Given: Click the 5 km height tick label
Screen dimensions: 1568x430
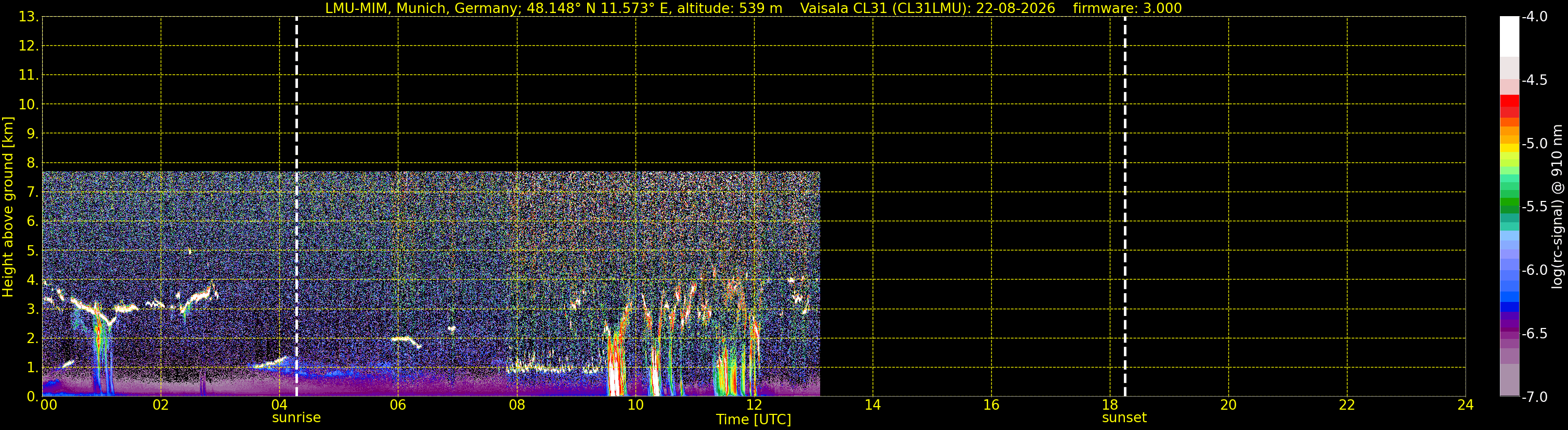Looking at the screenshot, I should coord(31,251).
